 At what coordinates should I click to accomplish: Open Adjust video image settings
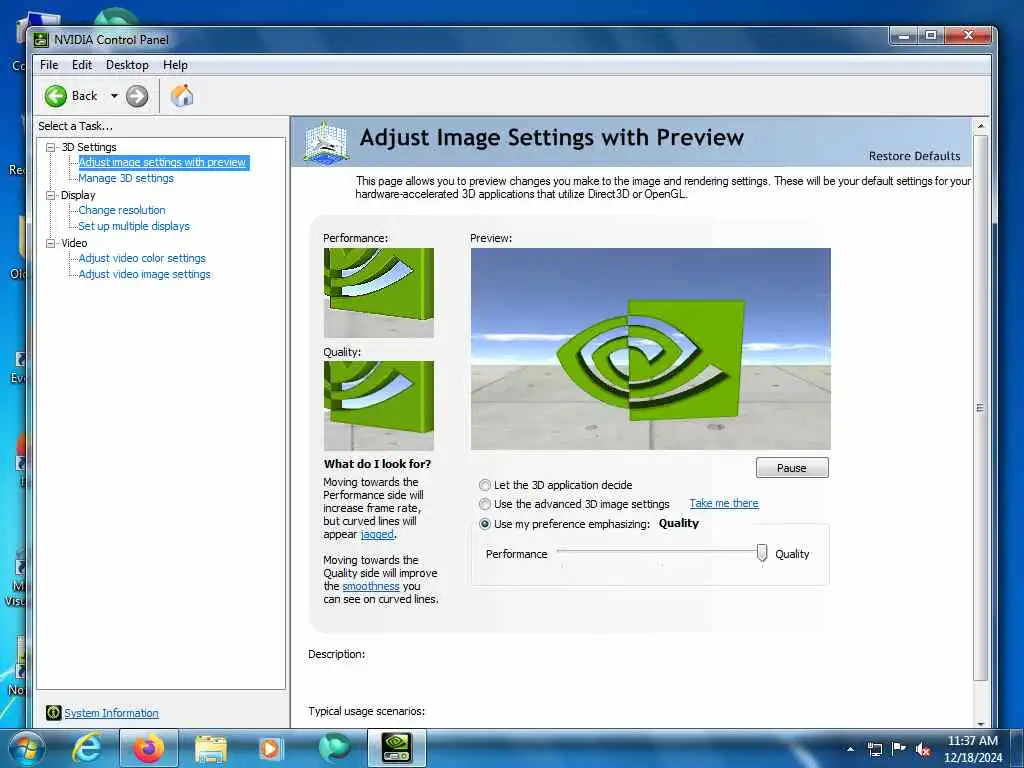click(144, 274)
